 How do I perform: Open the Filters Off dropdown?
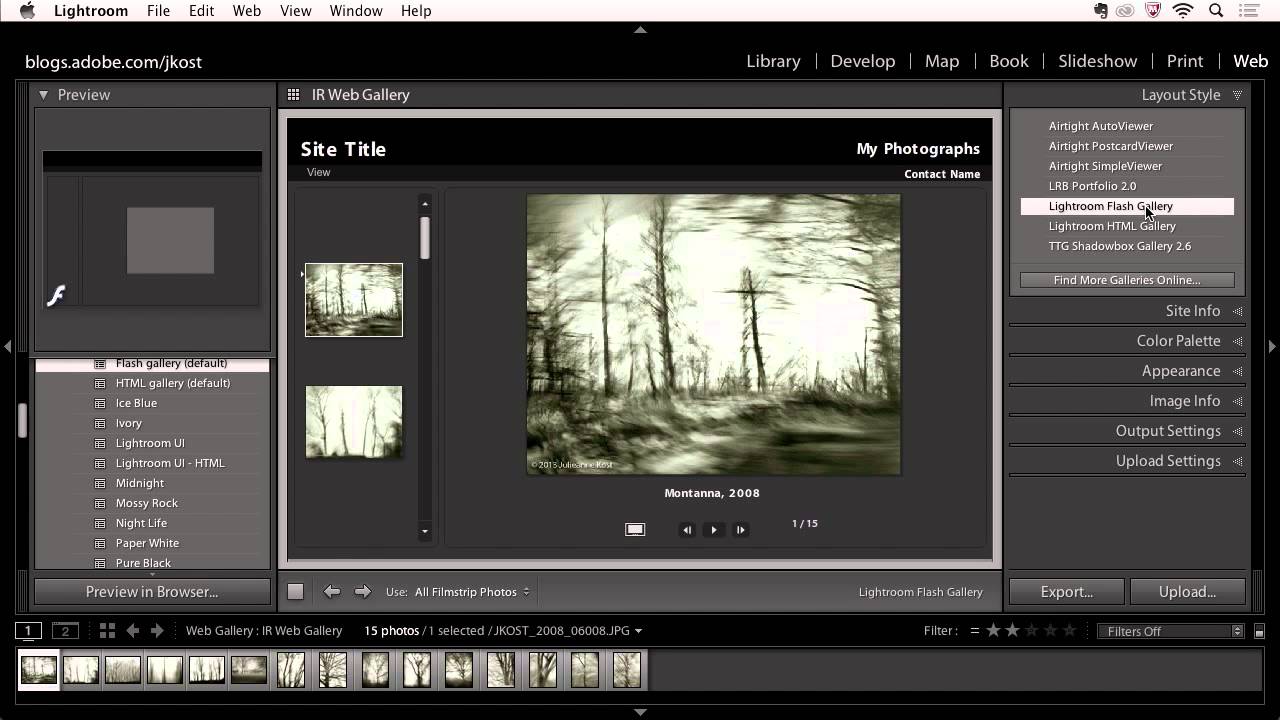click(1170, 631)
